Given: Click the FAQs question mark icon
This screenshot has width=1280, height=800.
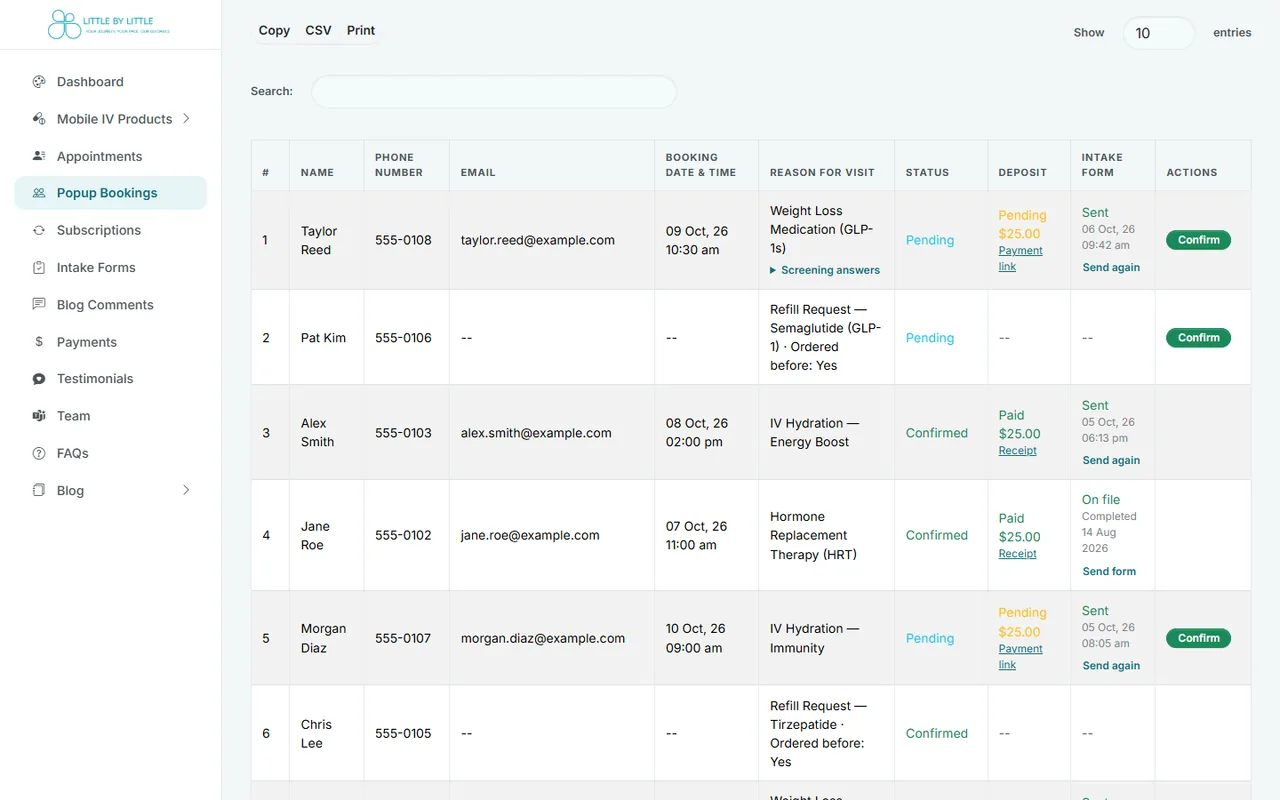Looking at the screenshot, I should [x=39, y=453].
